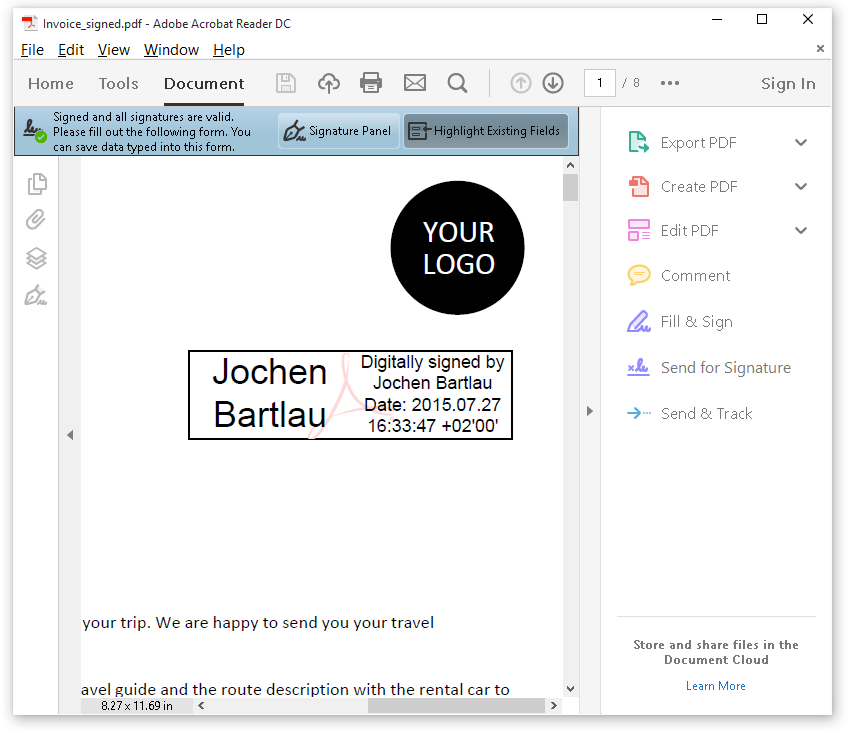Click the Export PDF icon
The height and width of the screenshot is (732, 850).
click(639, 142)
